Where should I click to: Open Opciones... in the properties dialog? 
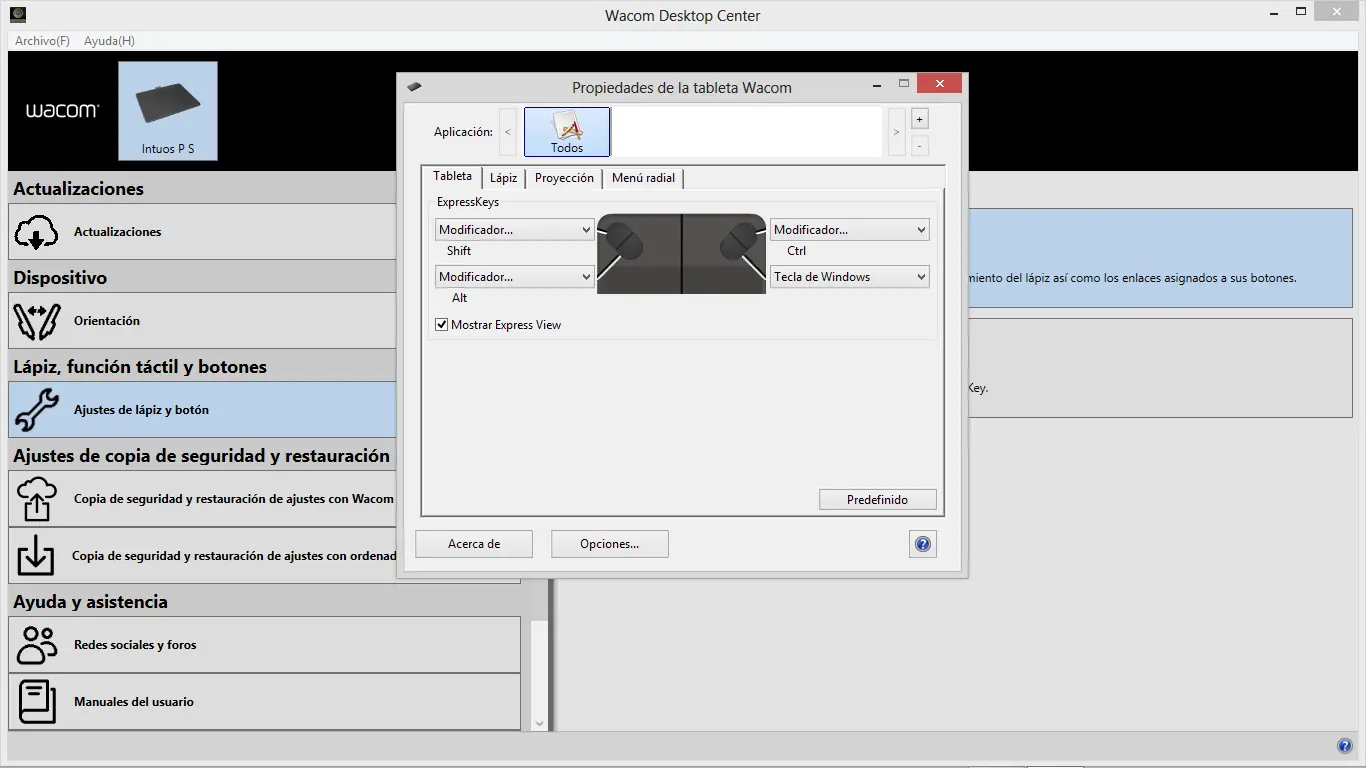609,543
